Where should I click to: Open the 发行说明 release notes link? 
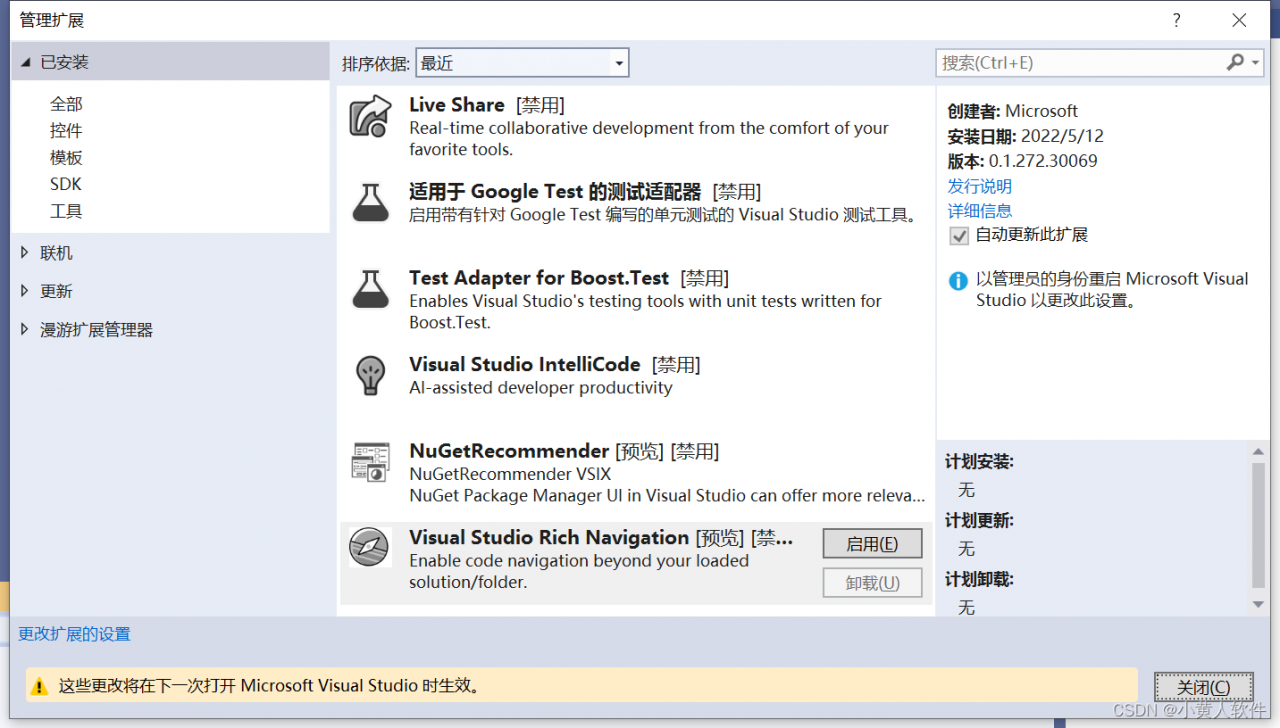point(980,186)
